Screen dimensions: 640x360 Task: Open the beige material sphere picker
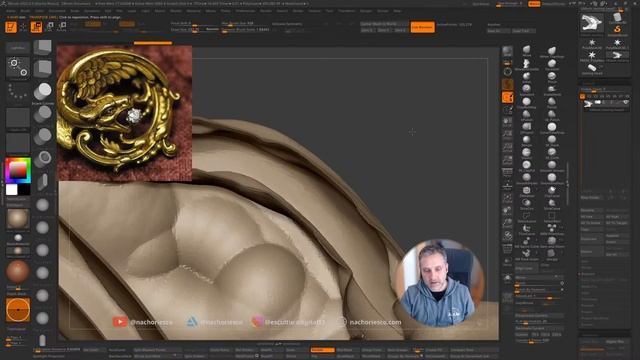18,219
